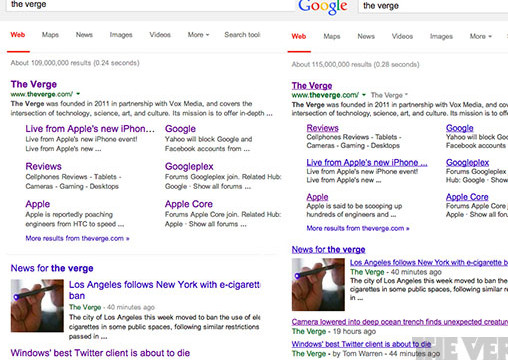Image resolution: width=508 pixels, height=360 pixels.
Task: Open underlined 'News for the verge' heading on right
Action: coord(328,250)
